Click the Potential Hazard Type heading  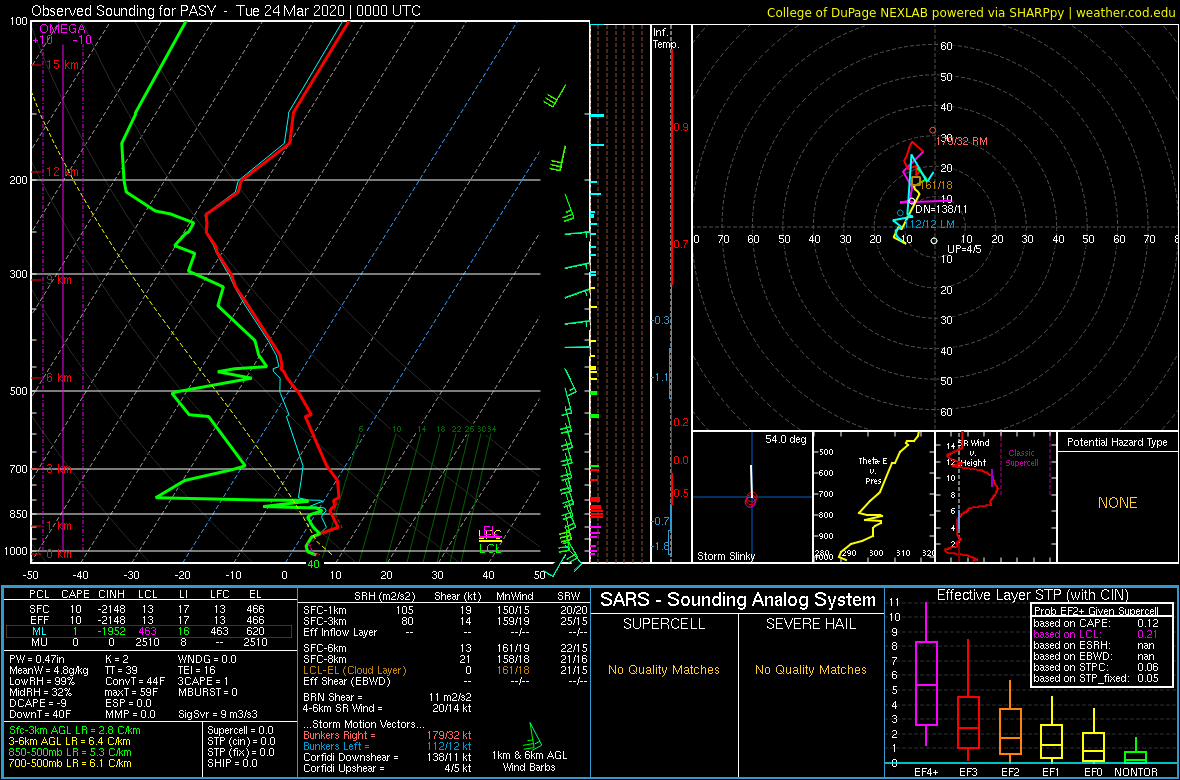[1117, 442]
